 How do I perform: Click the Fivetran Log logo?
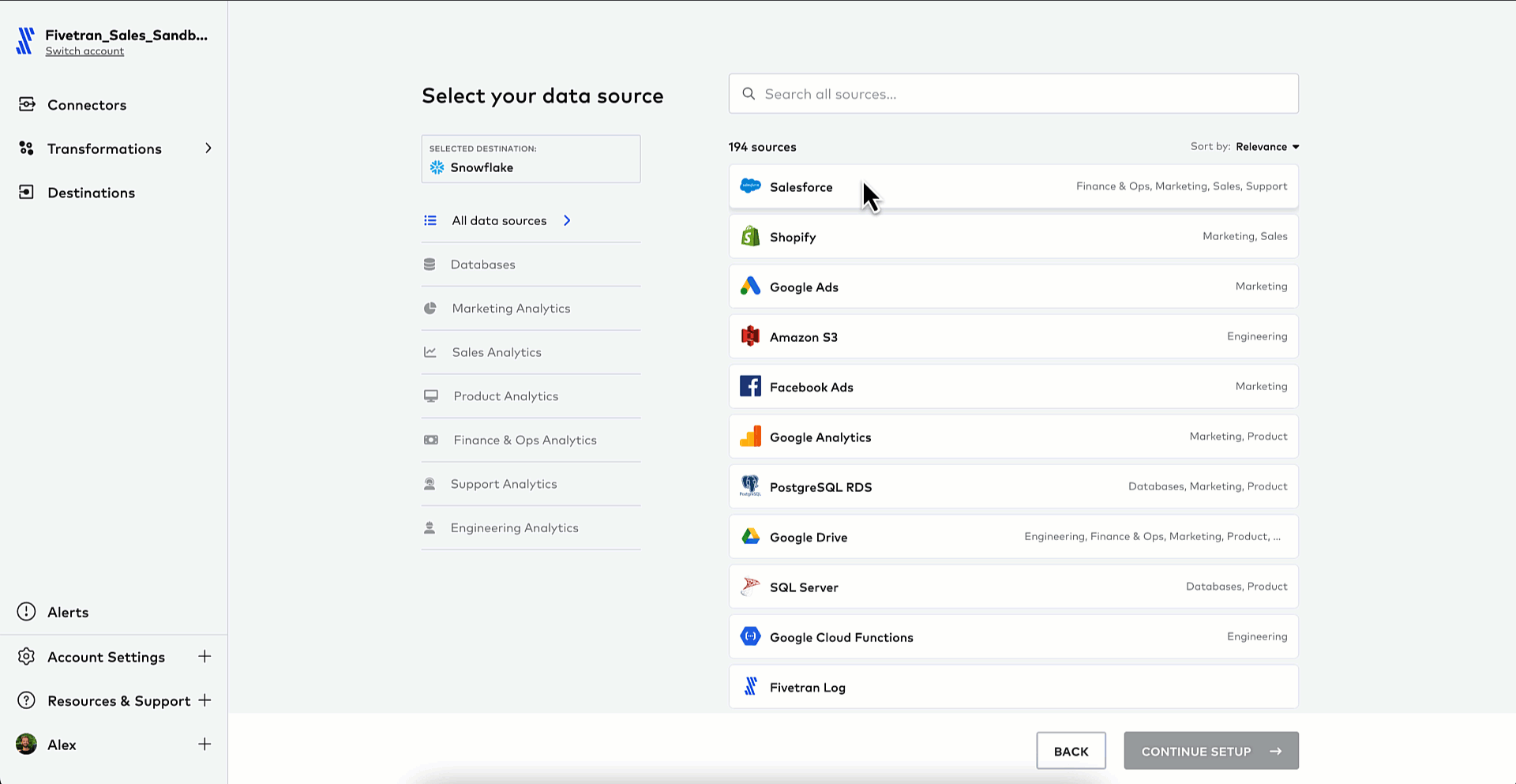click(x=750, y=687)
